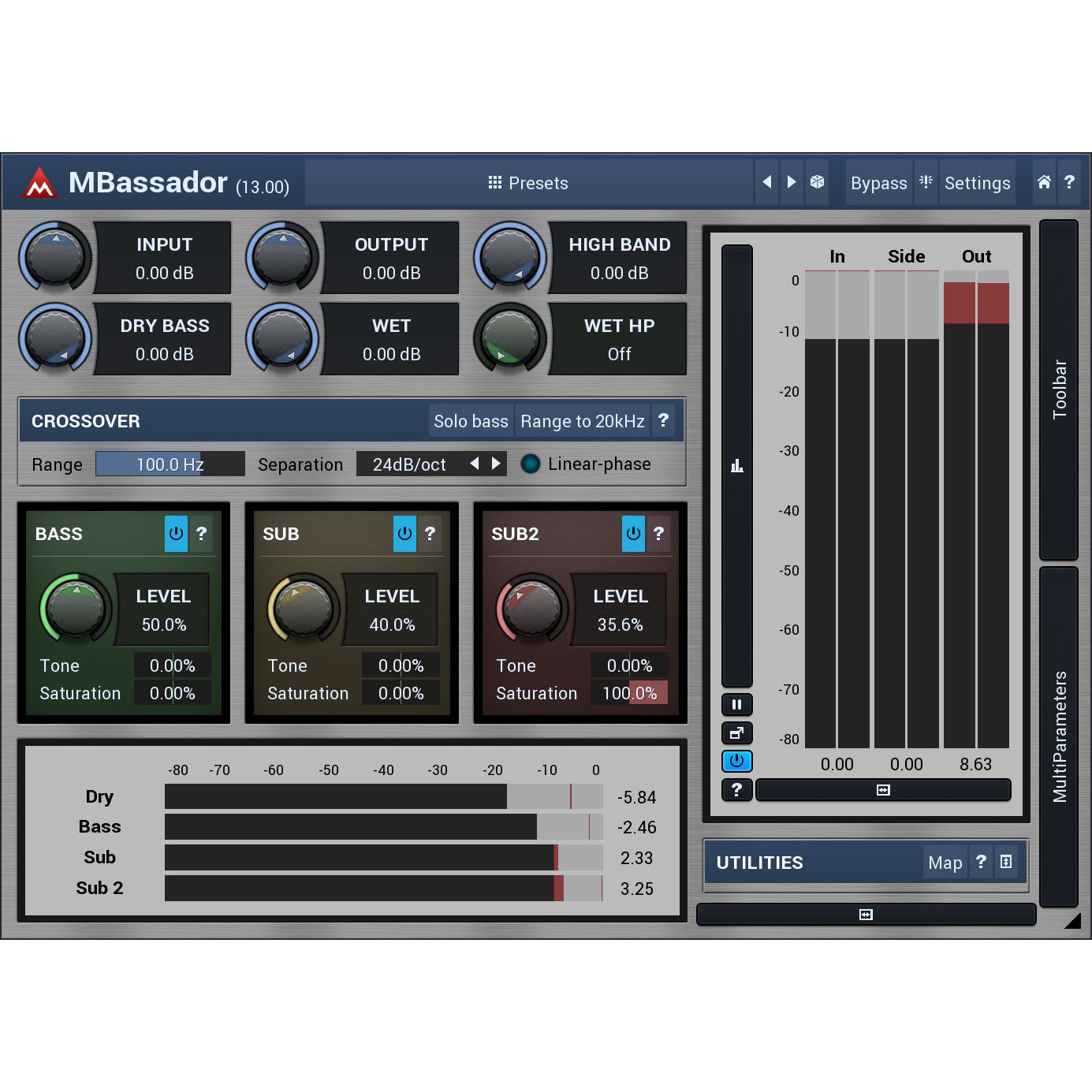The width and height of the screenshot is (1092, 1092).
Task: Pause the level meter display
Action: tap(736, 704)
